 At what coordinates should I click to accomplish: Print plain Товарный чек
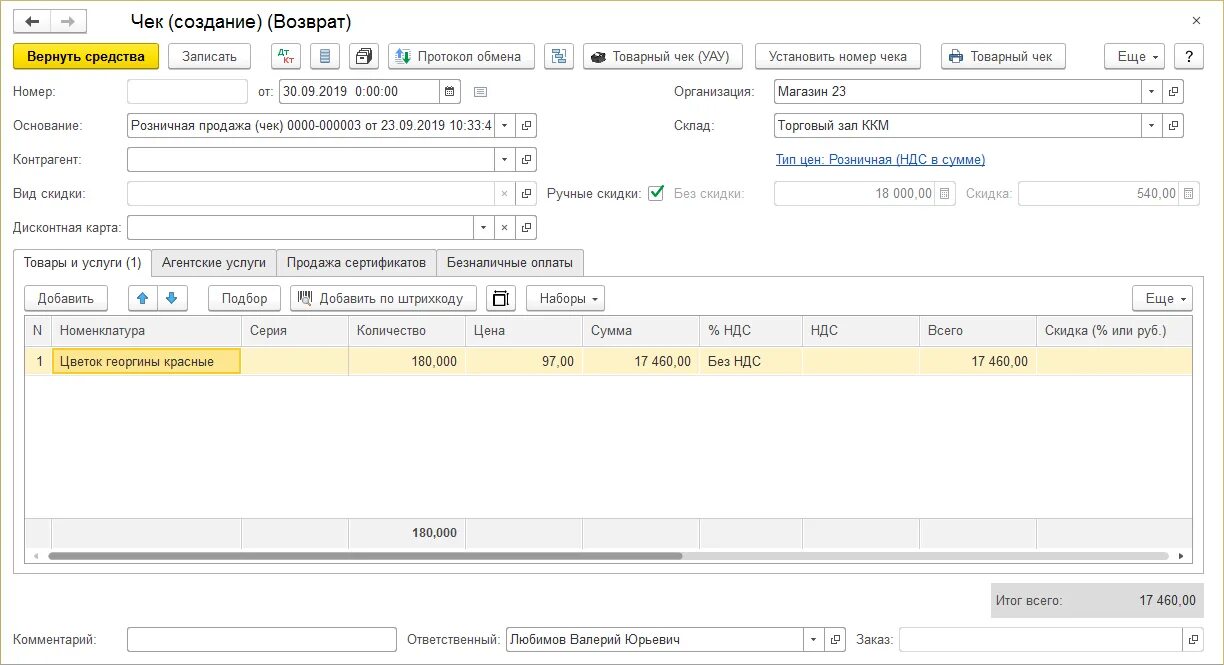coord(1003,56)
